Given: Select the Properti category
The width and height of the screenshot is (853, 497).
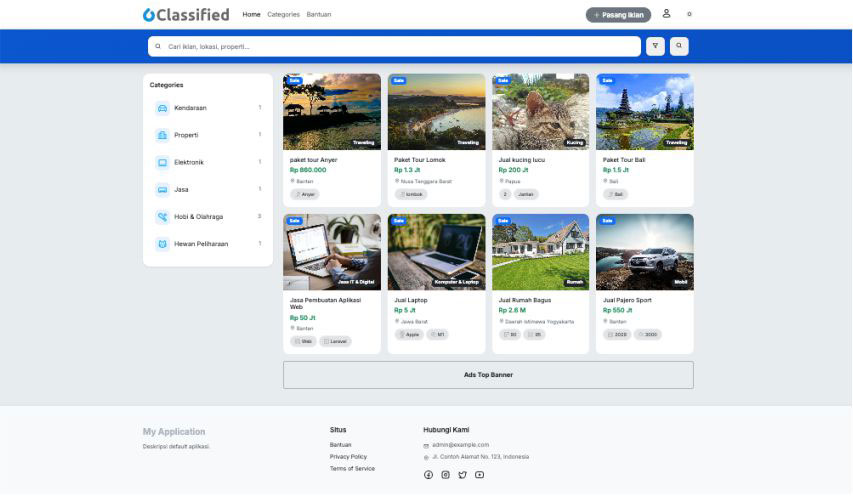Looking at the screenshot, I should coord(208,135).
